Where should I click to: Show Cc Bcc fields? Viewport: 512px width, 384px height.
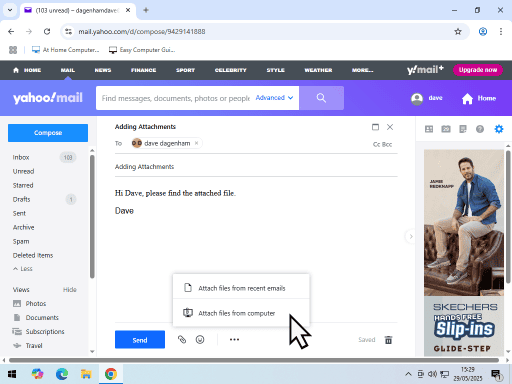[382, 144]
